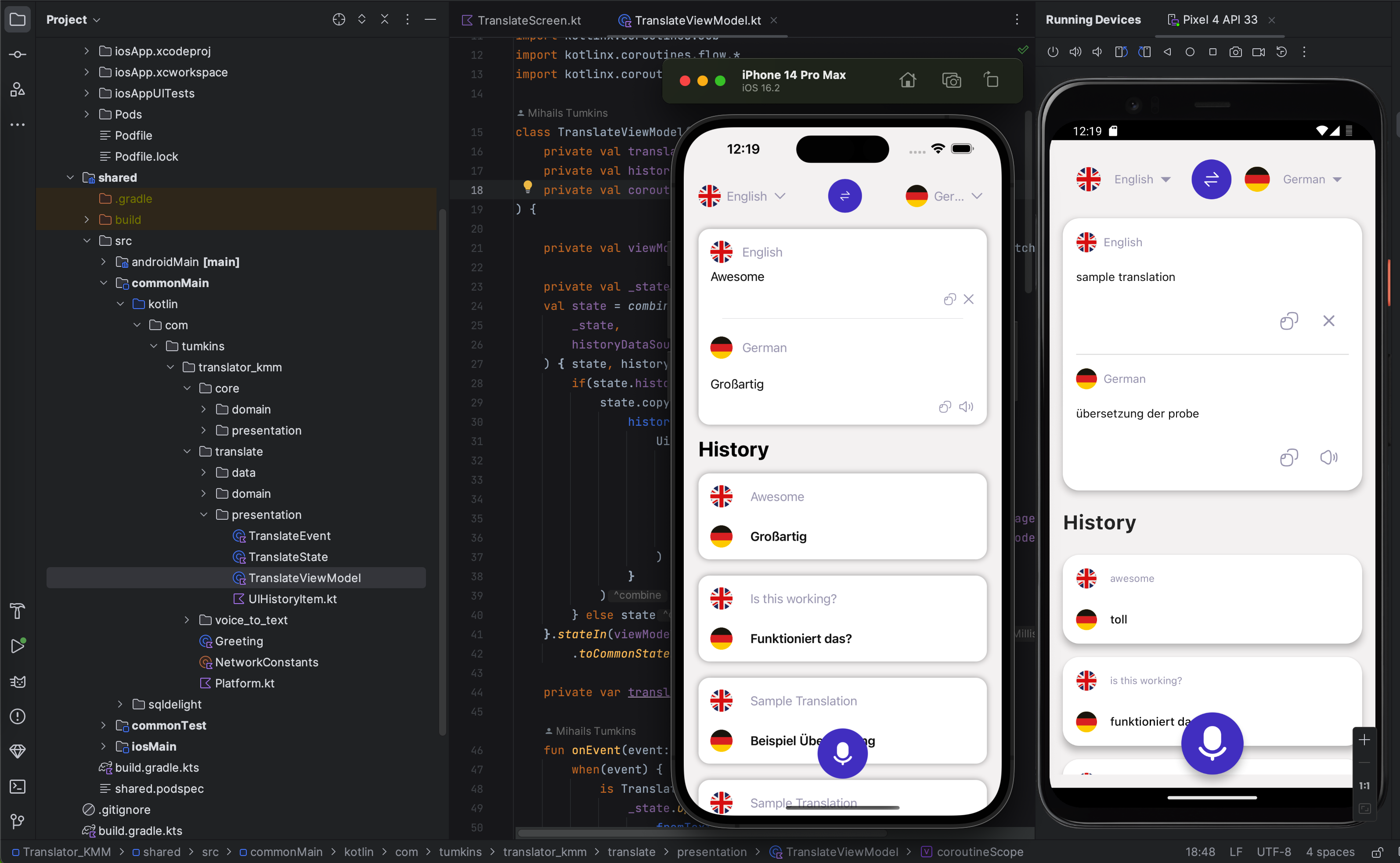Click the 4 spaces indent setting
1400x863 pixels.
point(1330,852)
